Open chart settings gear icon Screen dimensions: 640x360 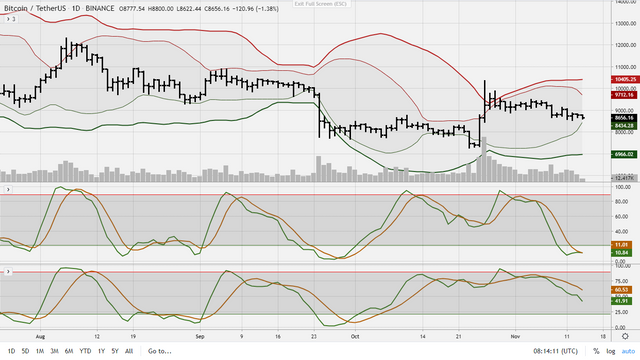(625, 336)
